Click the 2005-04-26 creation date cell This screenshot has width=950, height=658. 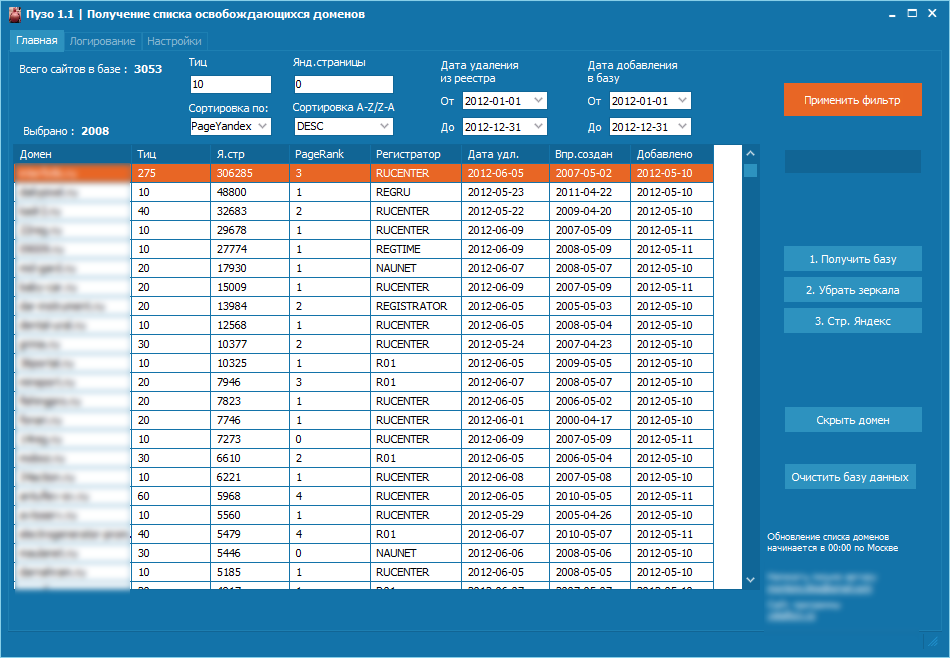[590, 515]
